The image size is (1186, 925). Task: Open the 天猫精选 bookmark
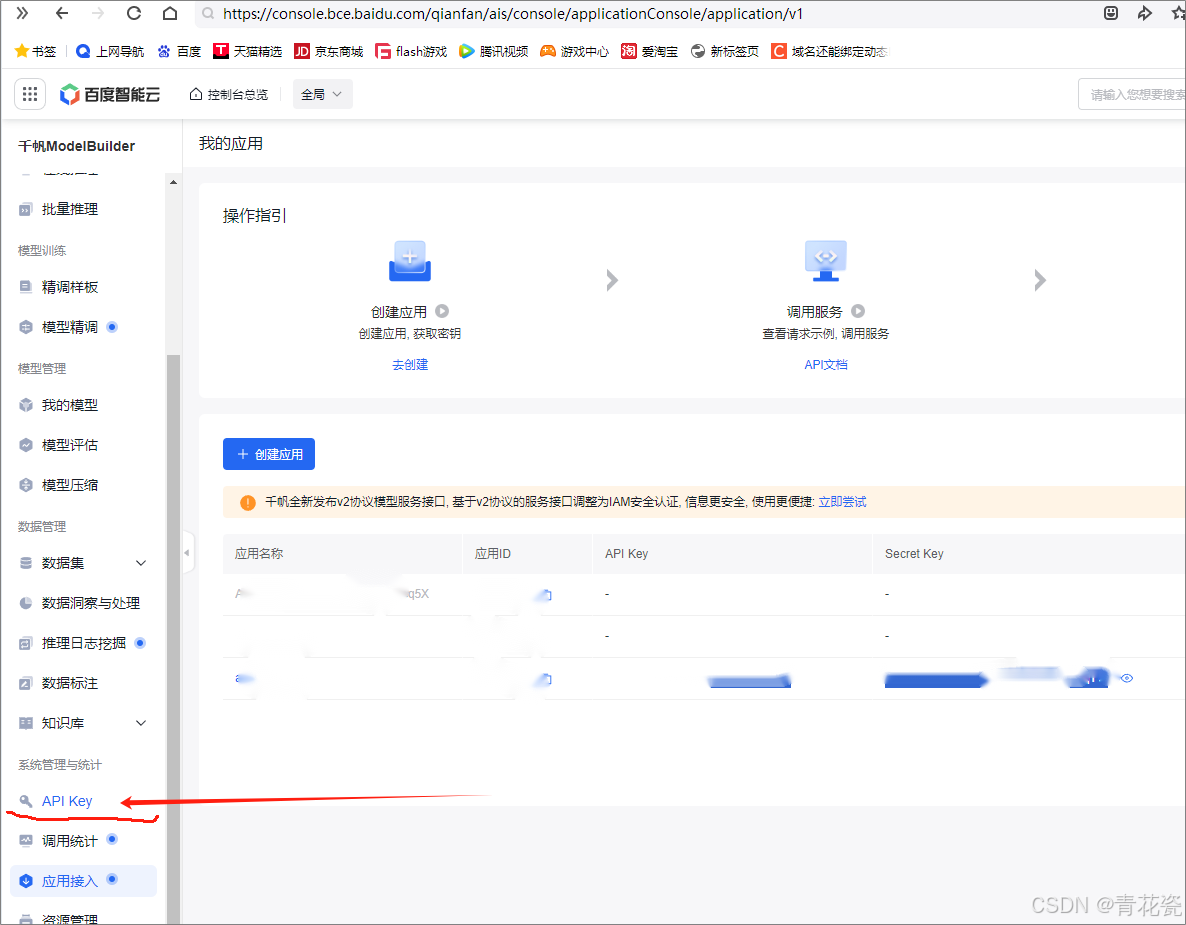click(x=247, y=51)
